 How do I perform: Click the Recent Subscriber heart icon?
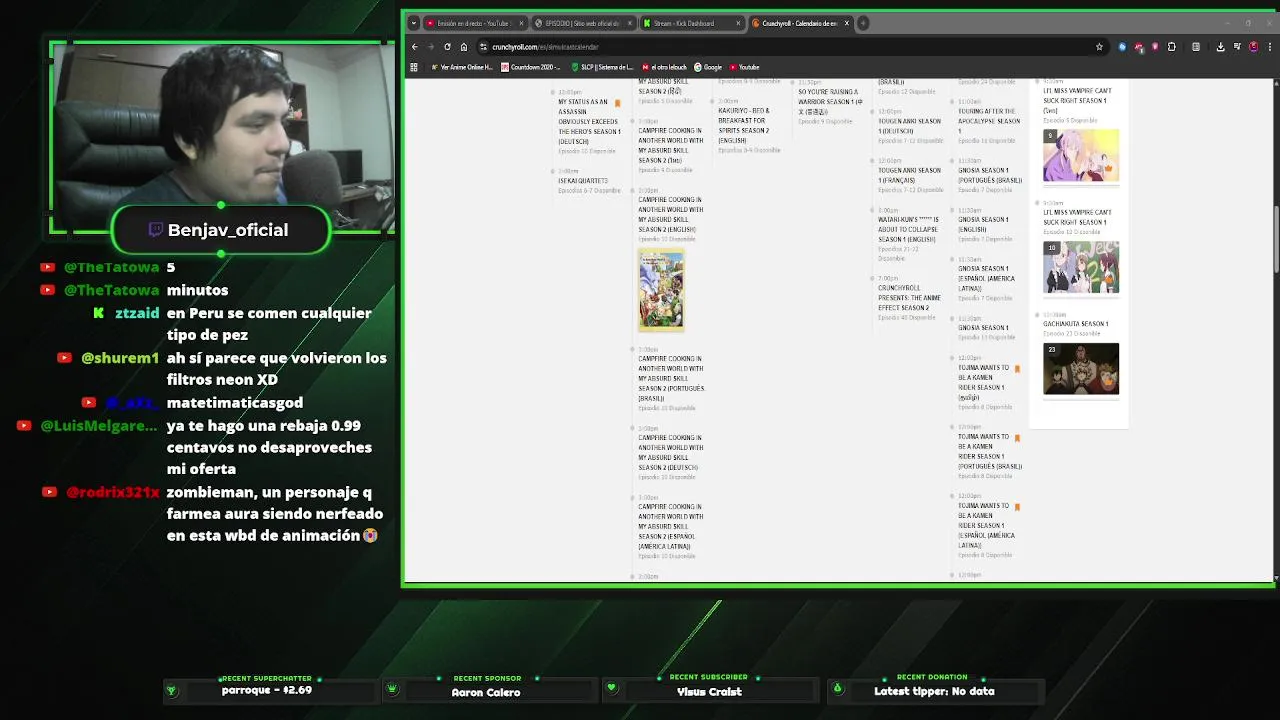point(612,688)
